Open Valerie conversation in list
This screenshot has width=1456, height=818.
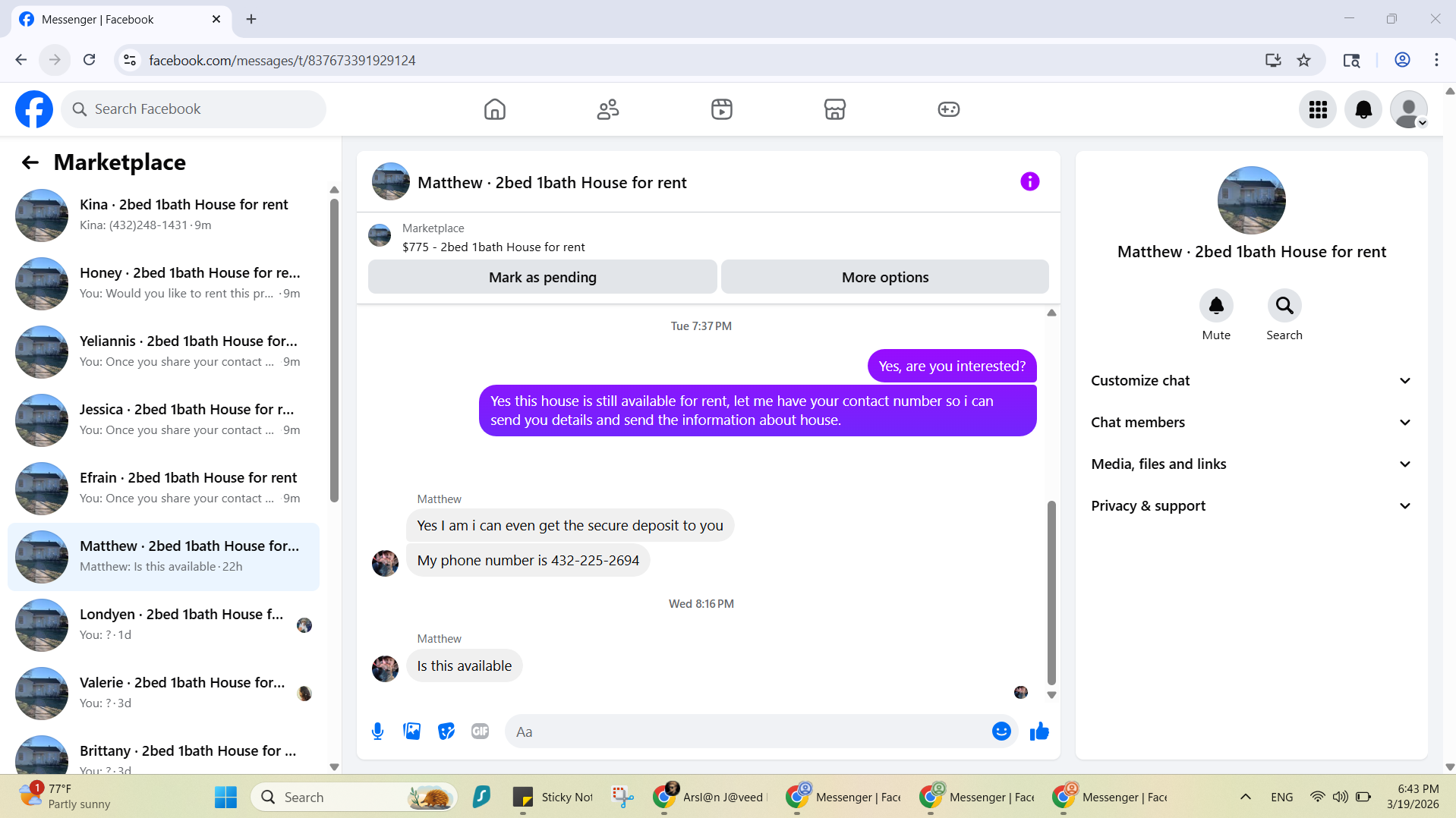[163, 694]
